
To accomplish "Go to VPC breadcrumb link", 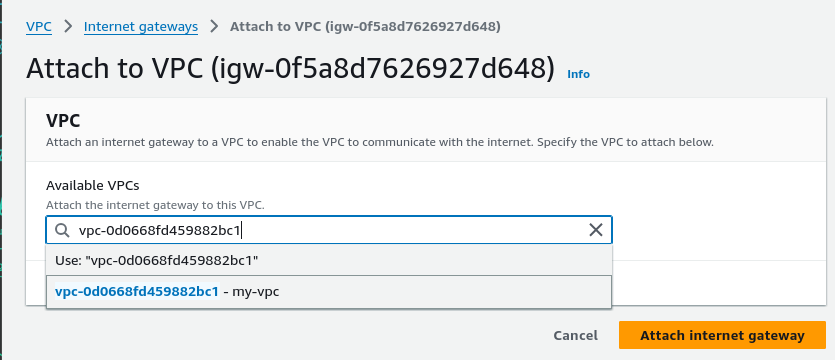I will click(39, 26).
